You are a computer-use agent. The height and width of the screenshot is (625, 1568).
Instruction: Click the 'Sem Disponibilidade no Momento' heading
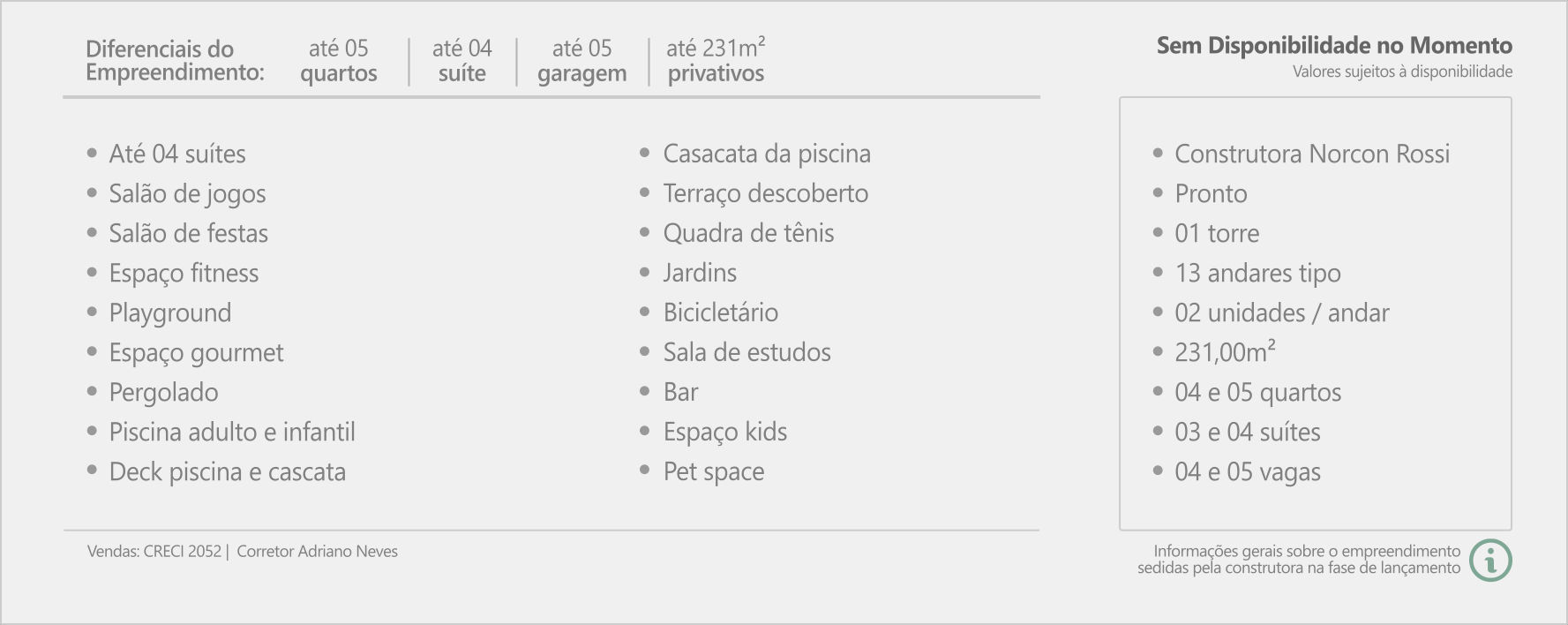point(1334,45)
